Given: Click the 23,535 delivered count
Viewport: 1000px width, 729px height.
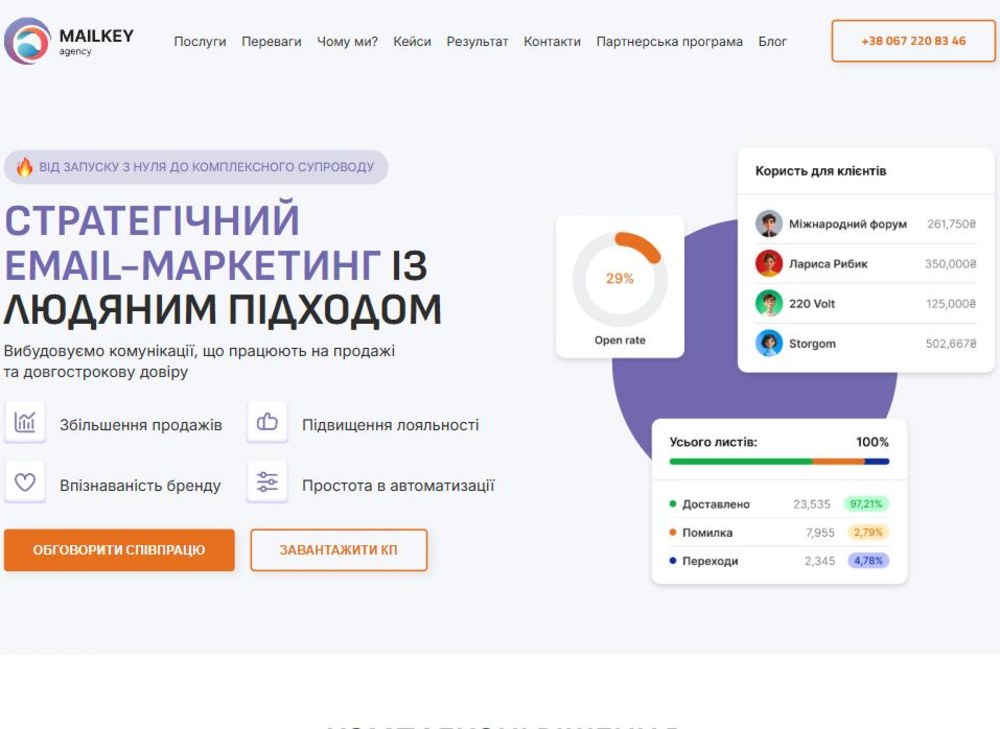Looking at the screenshot, I should 812,504.
